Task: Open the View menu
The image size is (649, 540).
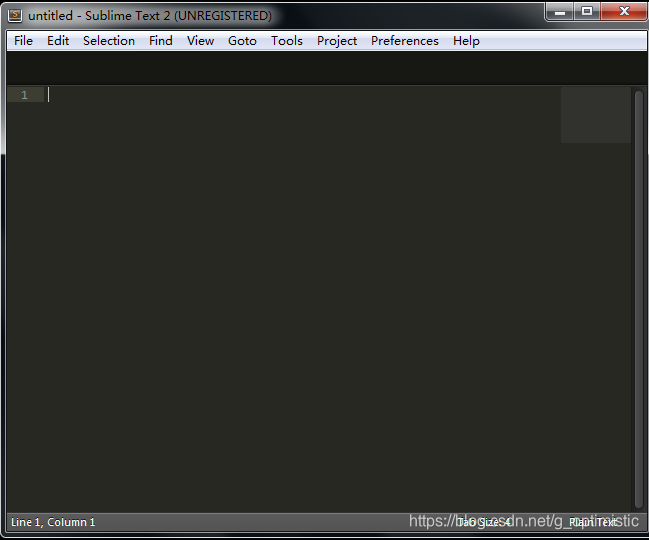Action: click(200, 41)
